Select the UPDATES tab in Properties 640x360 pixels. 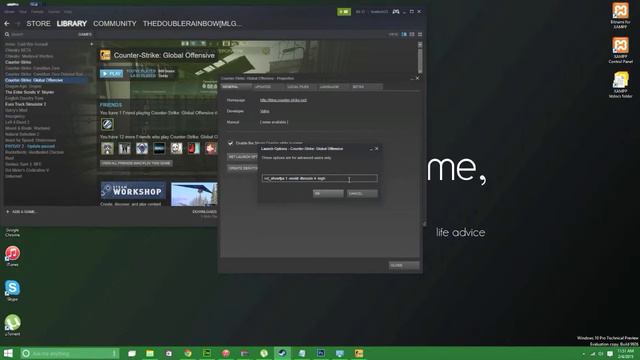click(x=268, y=87)
